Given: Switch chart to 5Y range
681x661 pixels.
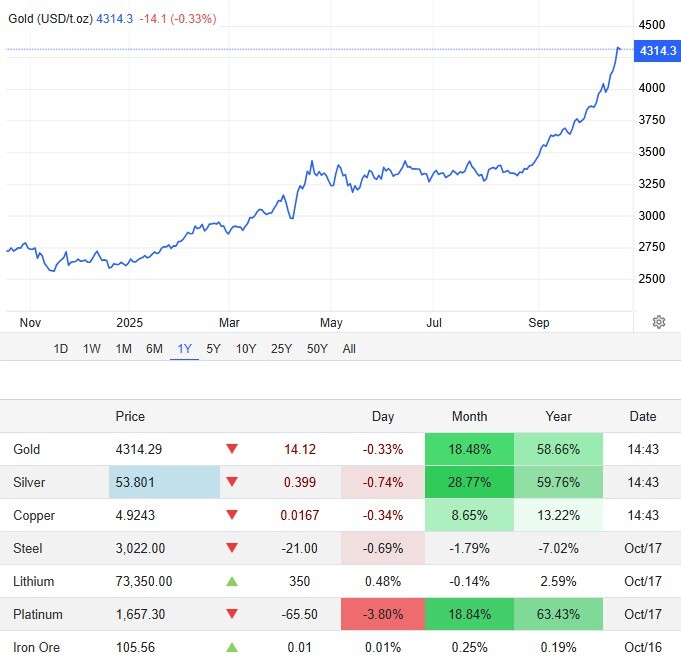Looking at the screenshot, I should coord(213,349).
